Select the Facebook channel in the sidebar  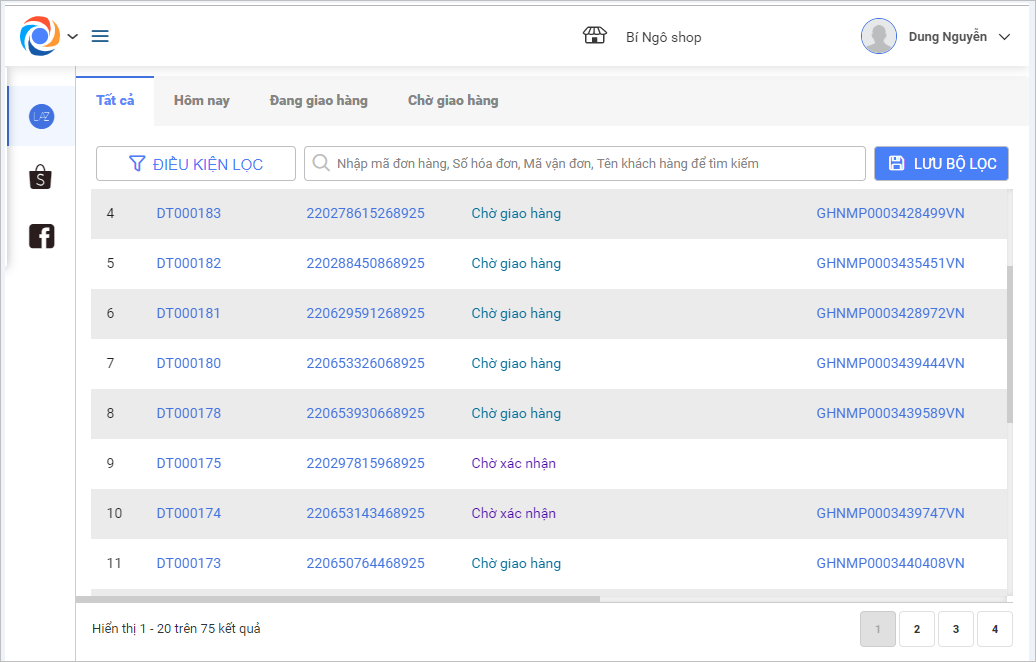41,236
